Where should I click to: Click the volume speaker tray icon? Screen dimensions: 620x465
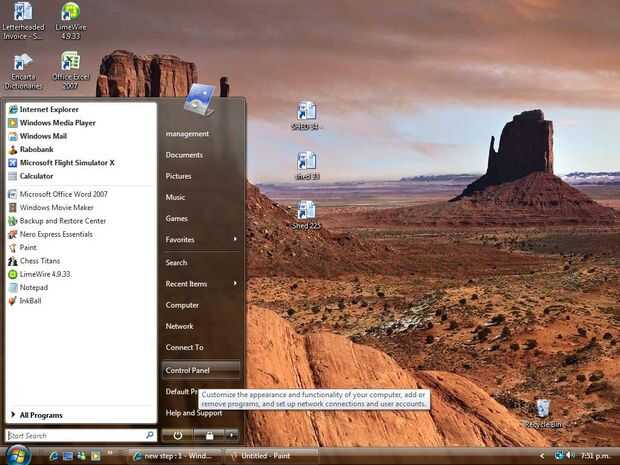[x=570, y=456]
